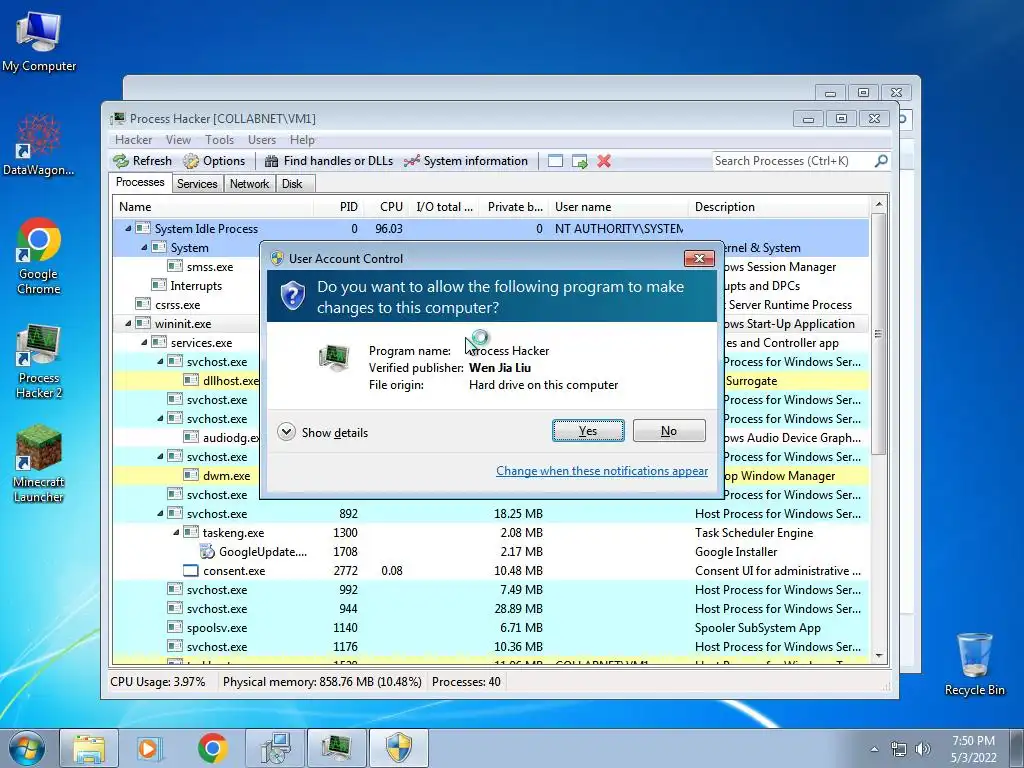
Task: Open the View menu
Action: click(178, 140)
